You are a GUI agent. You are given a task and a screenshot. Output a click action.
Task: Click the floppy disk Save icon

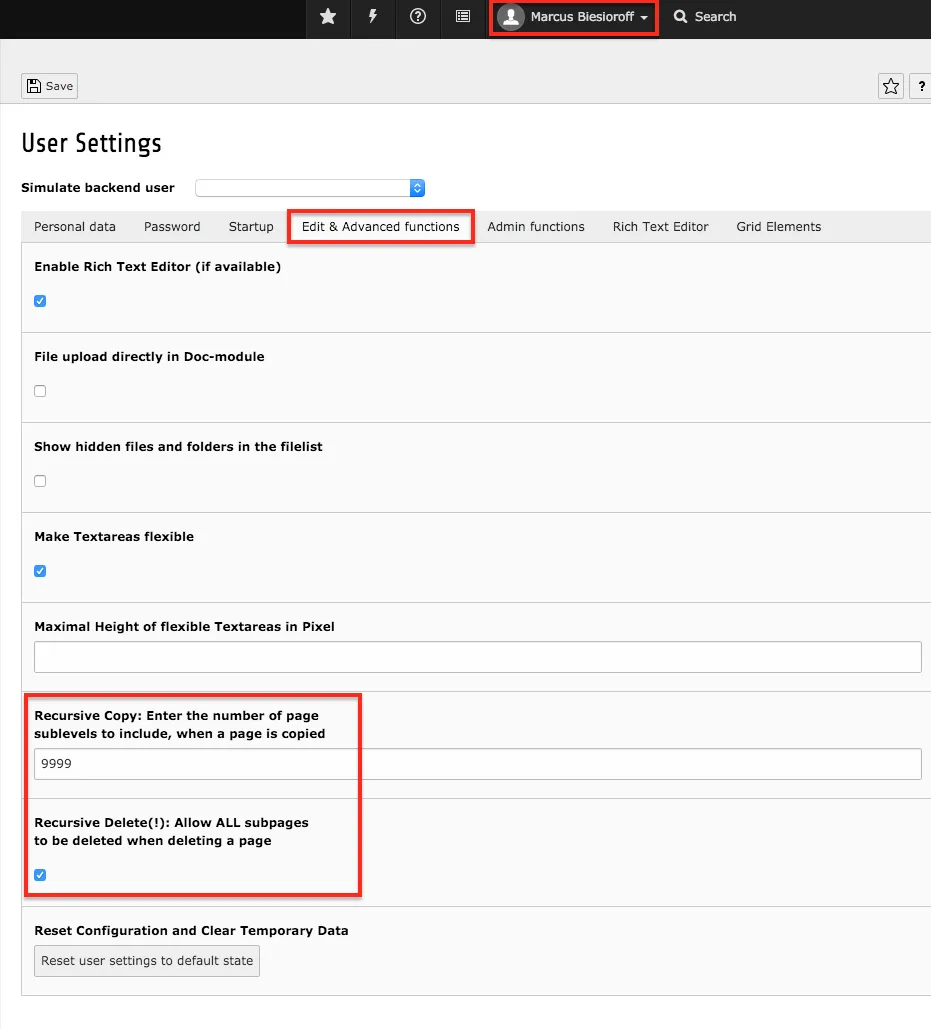point(33,86)
